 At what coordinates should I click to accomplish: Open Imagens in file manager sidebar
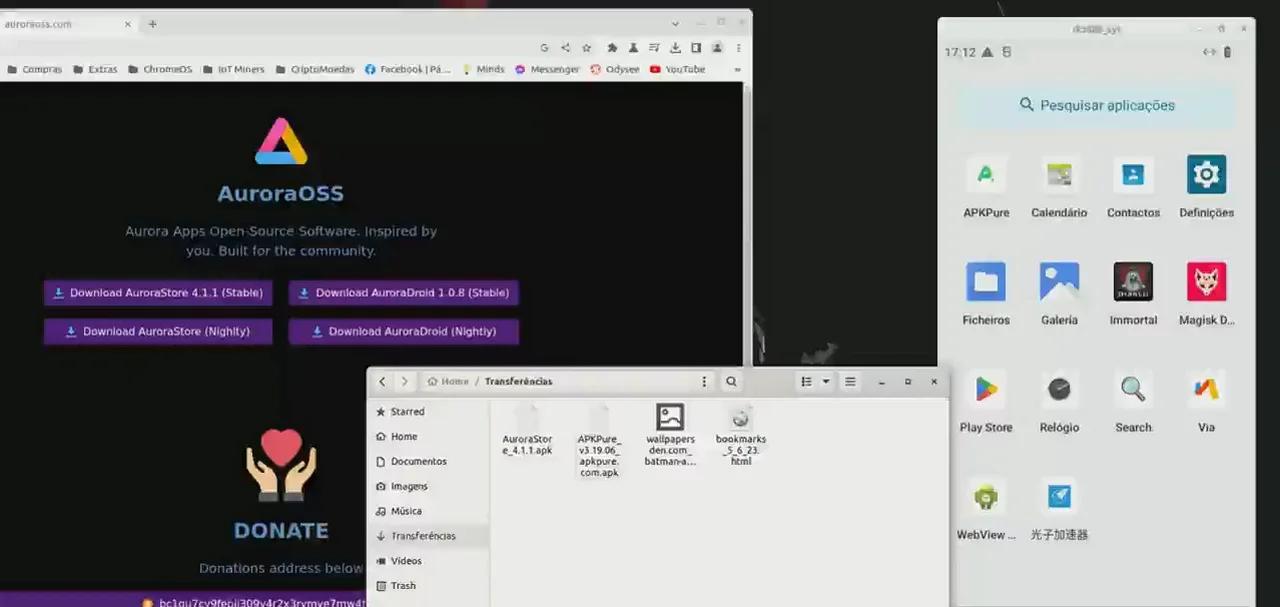[x=428, y=487]
